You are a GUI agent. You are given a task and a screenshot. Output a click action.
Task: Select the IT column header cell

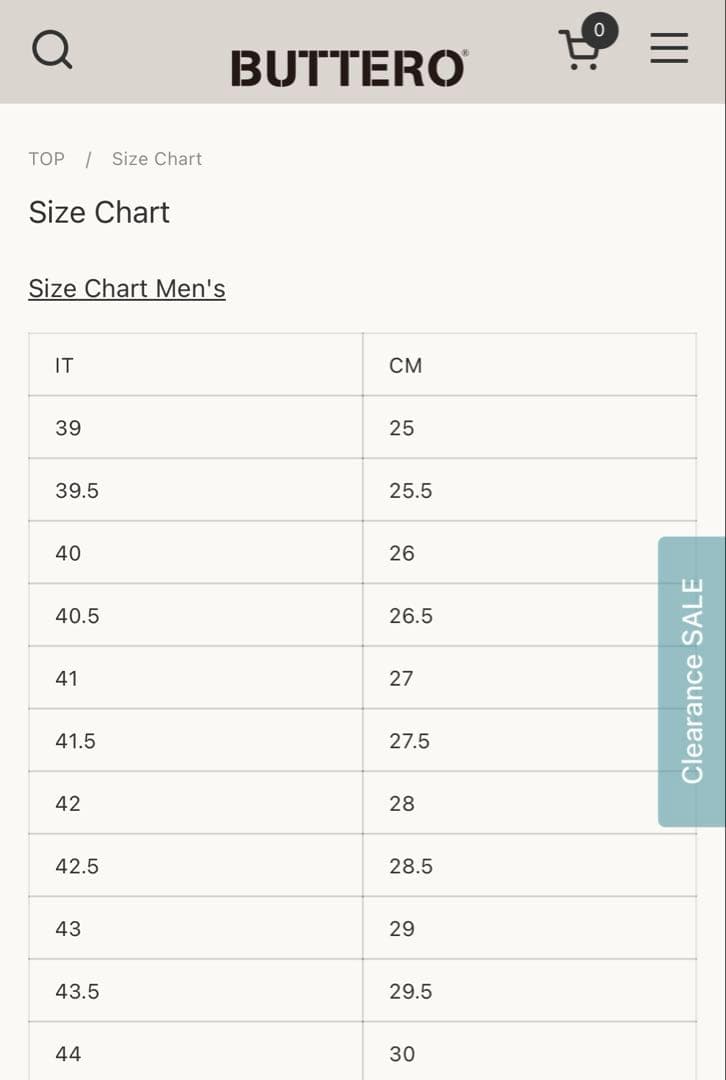coord(195,365)
